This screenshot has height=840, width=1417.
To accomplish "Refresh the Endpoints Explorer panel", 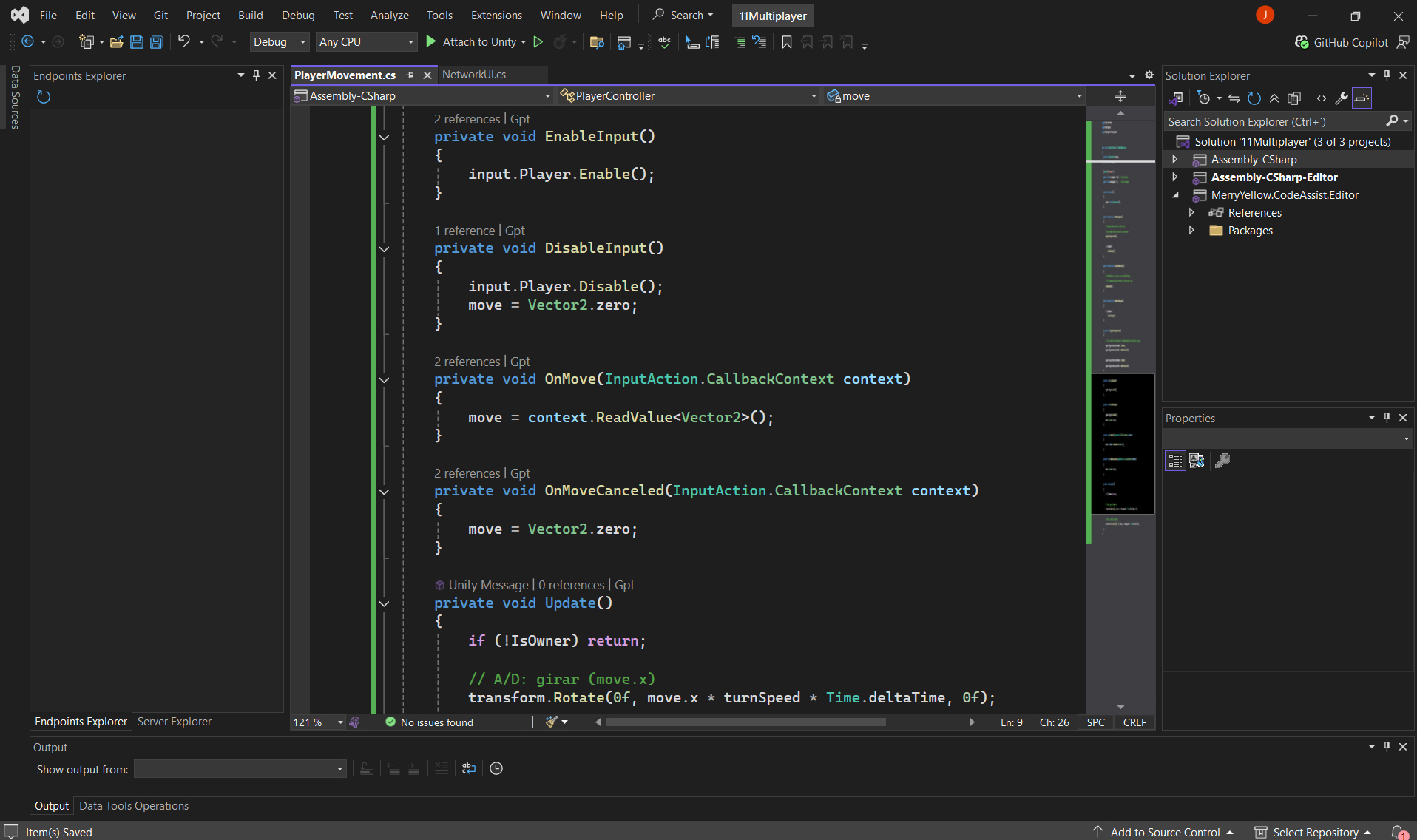I will [x=44, y=97].
